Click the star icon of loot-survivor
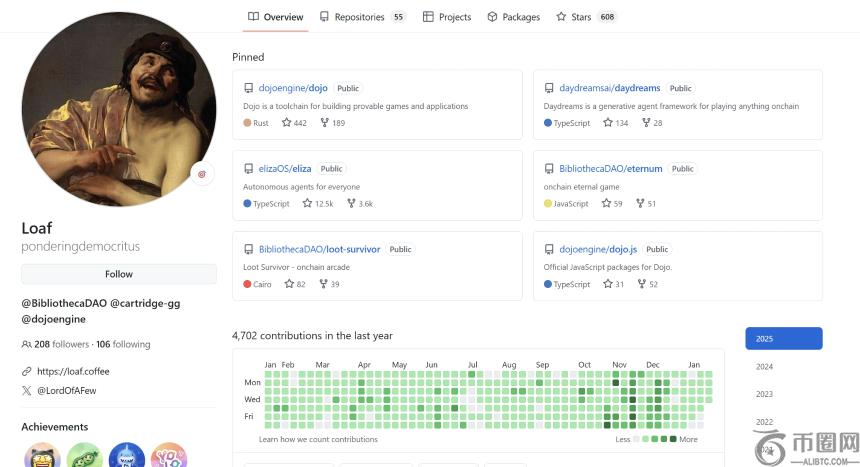The image size is (860, 467). point(289,284)
